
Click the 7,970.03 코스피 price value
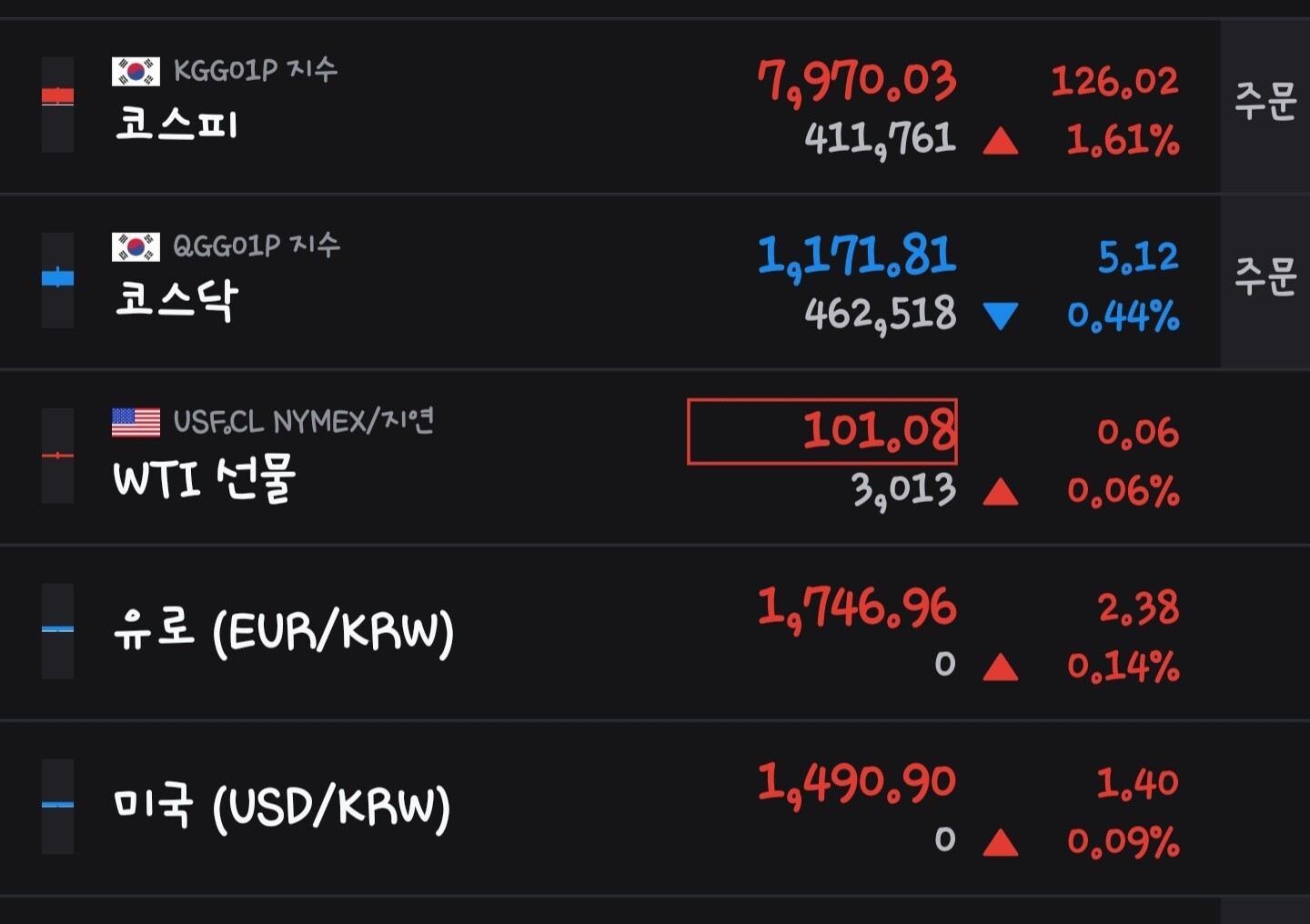tap(857, 83)
